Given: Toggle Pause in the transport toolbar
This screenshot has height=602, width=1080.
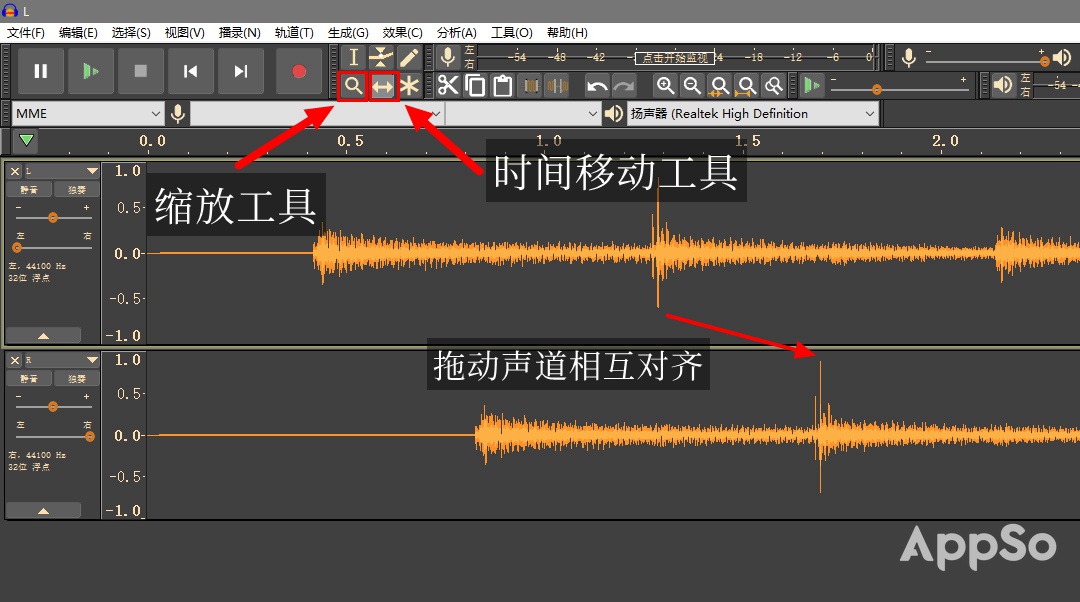Looking at the screenshot, I should point(40,71).
